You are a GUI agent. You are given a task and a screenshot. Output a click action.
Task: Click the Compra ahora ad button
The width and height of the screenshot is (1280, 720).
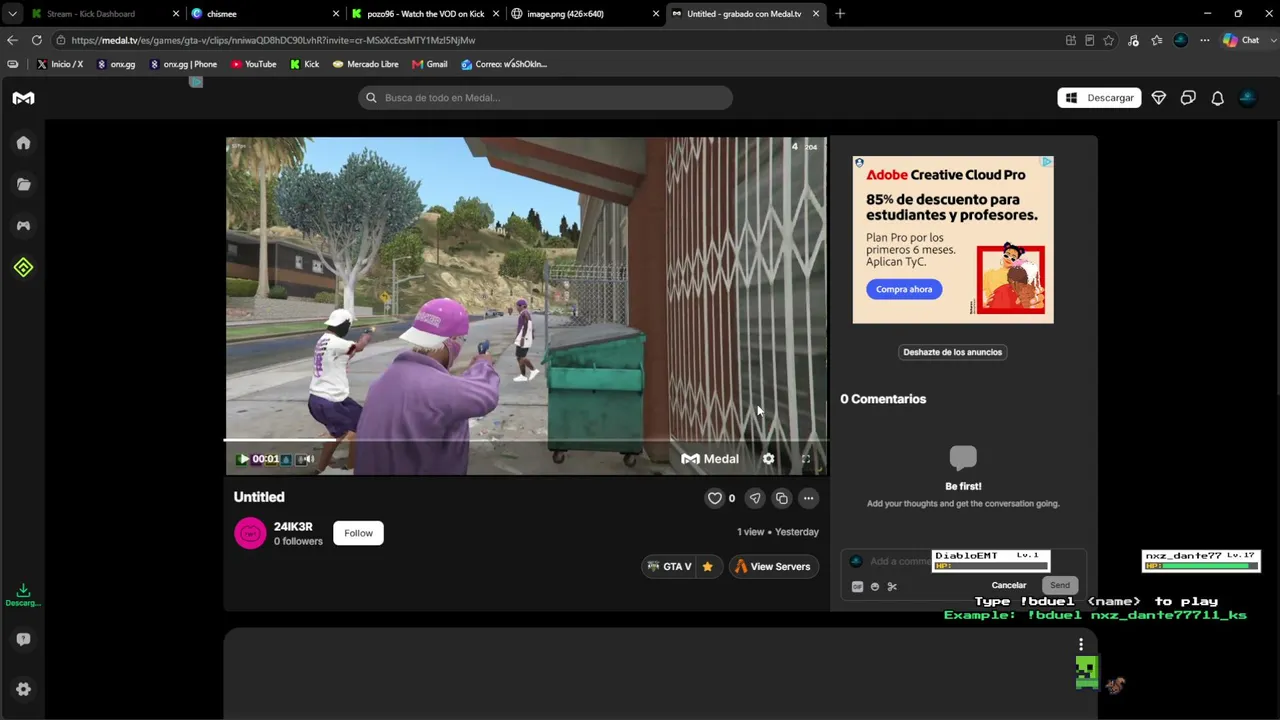pos(904,289)
